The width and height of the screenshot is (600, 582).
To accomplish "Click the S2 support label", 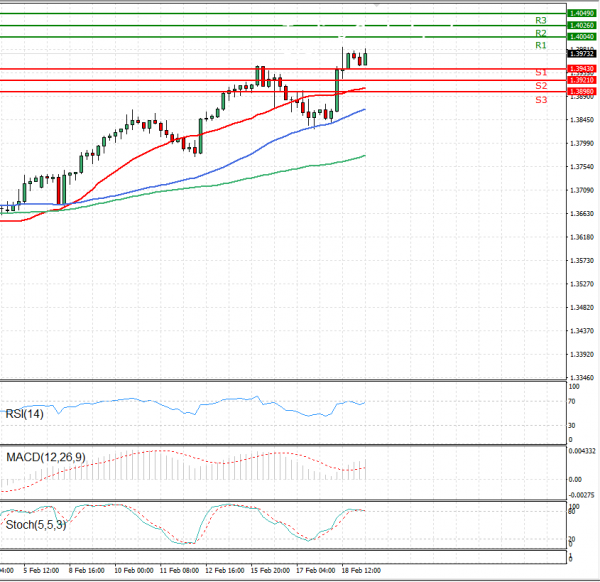I will 541,86.
